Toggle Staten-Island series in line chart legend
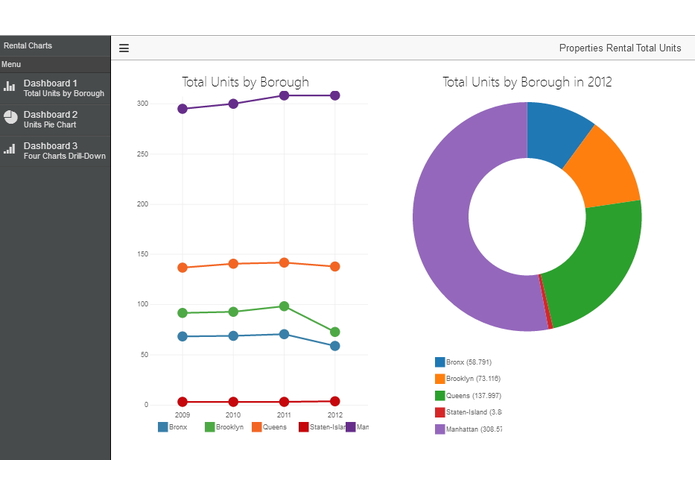The height and width of the screenshot is (494, 695). 322,427
